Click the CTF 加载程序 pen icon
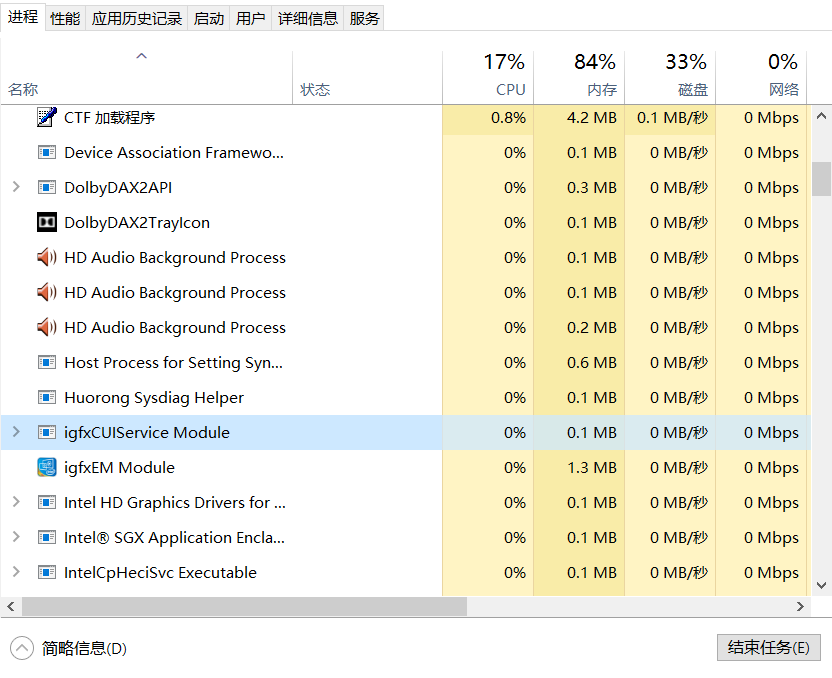832x678 pixels. coord(47,117)
